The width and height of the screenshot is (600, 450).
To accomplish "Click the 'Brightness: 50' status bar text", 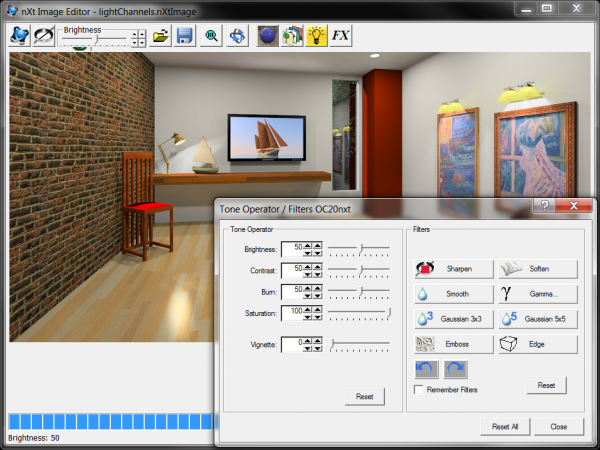I will click(x=34, y=438).
